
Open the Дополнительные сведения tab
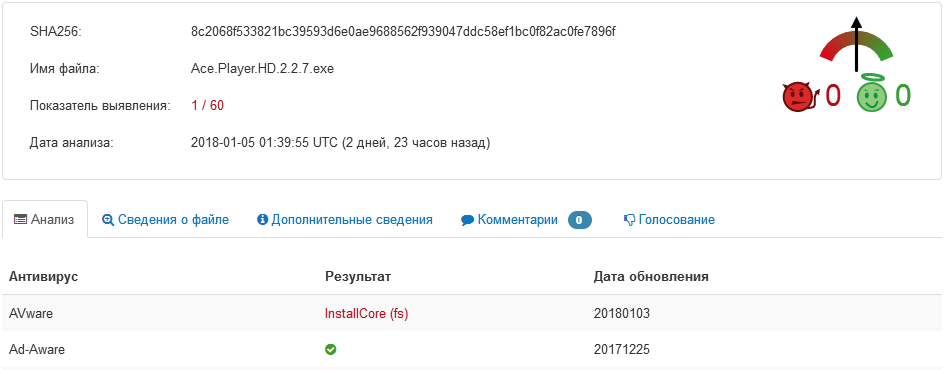[345, 220]
